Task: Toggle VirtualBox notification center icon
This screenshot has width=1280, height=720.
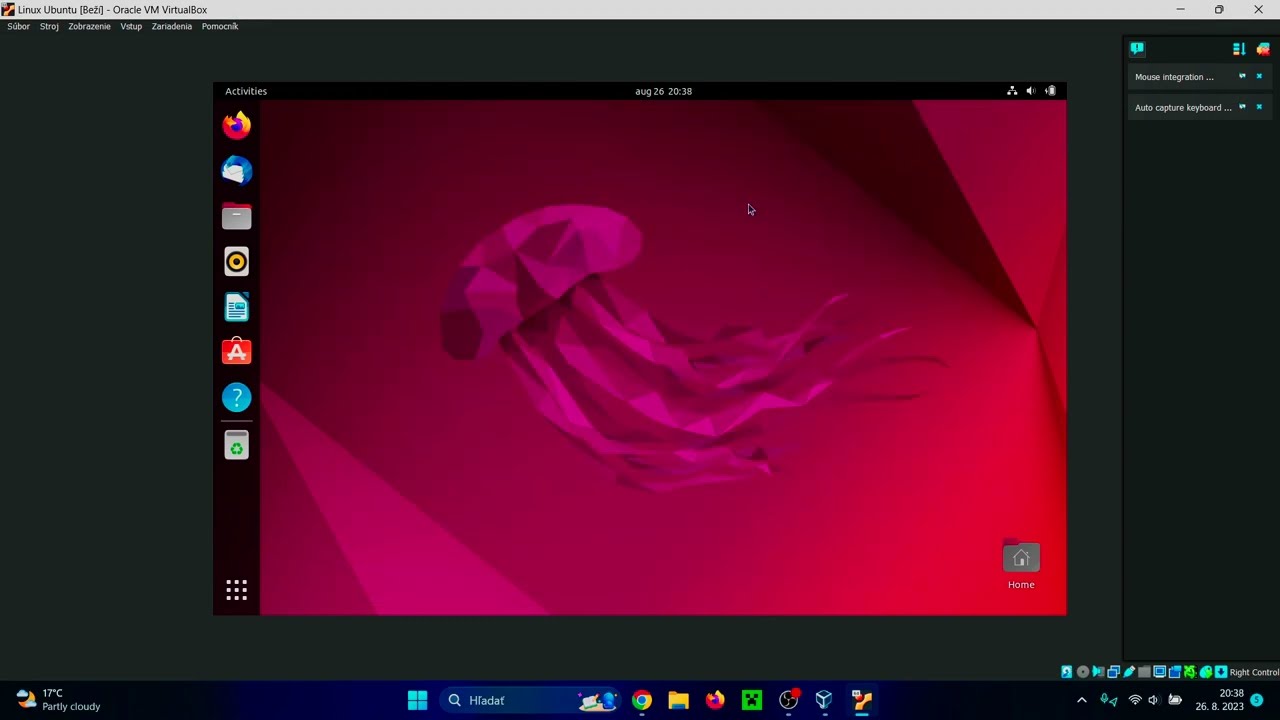Action: (1137, 49)
